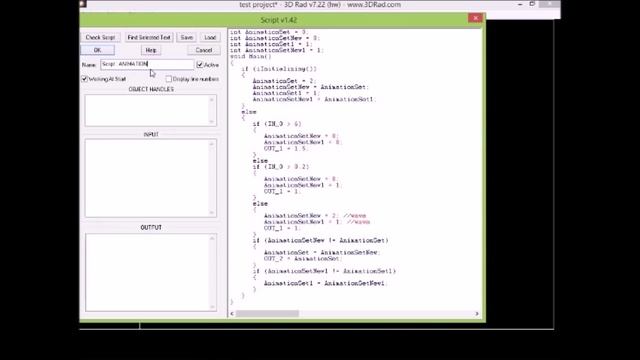
Task: Click 'if (AnimationSetNew1 != AnimationSet1)' line
Action: 324,271
